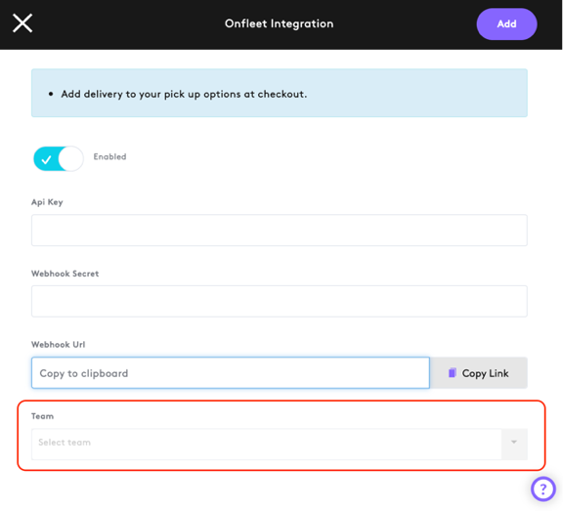565x513 pixels.
Task: Focus the Webhook Secret input field
Action: pos(279,301)
